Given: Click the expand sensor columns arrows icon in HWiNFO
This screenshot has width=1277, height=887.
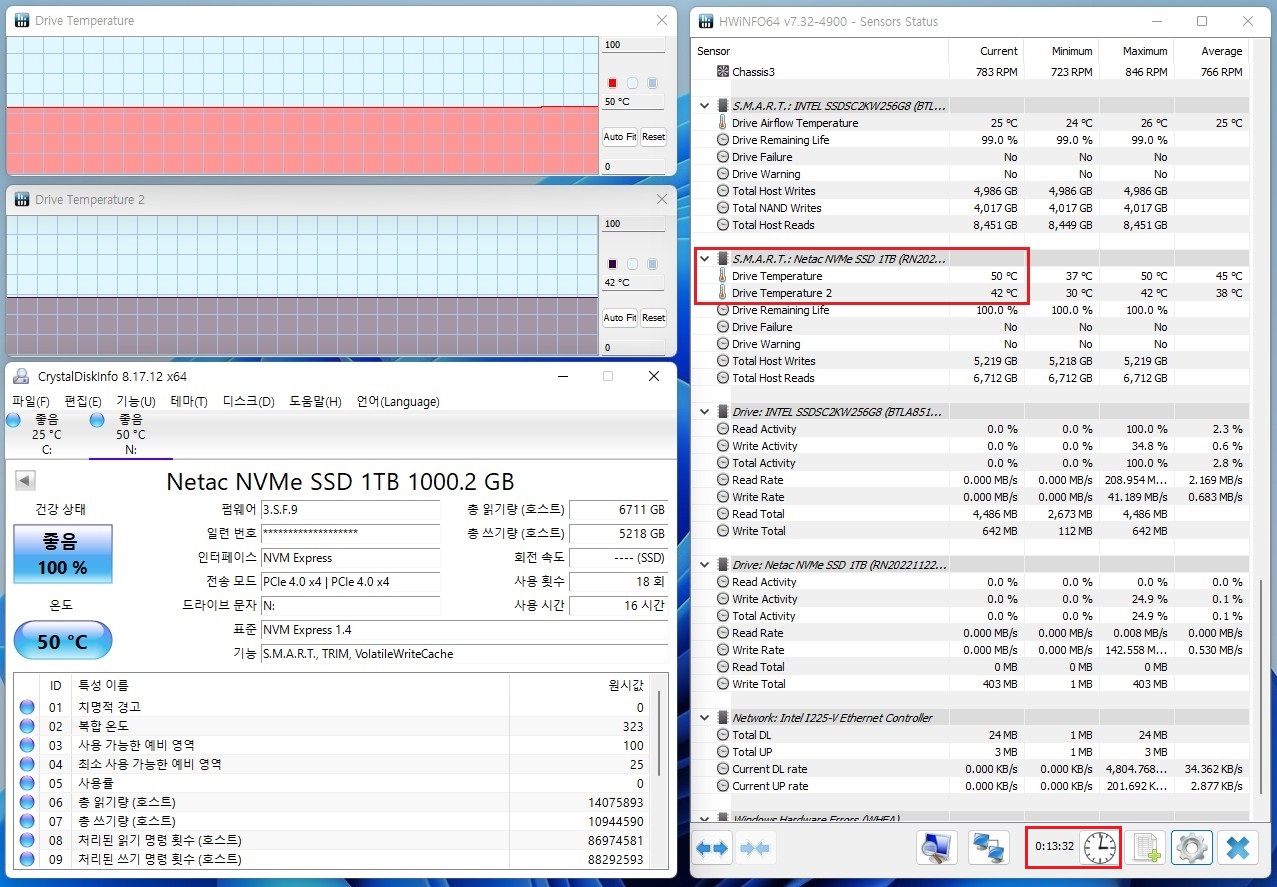Looking at the screenshot, I should pyautogui.click(x=712, y=848).
